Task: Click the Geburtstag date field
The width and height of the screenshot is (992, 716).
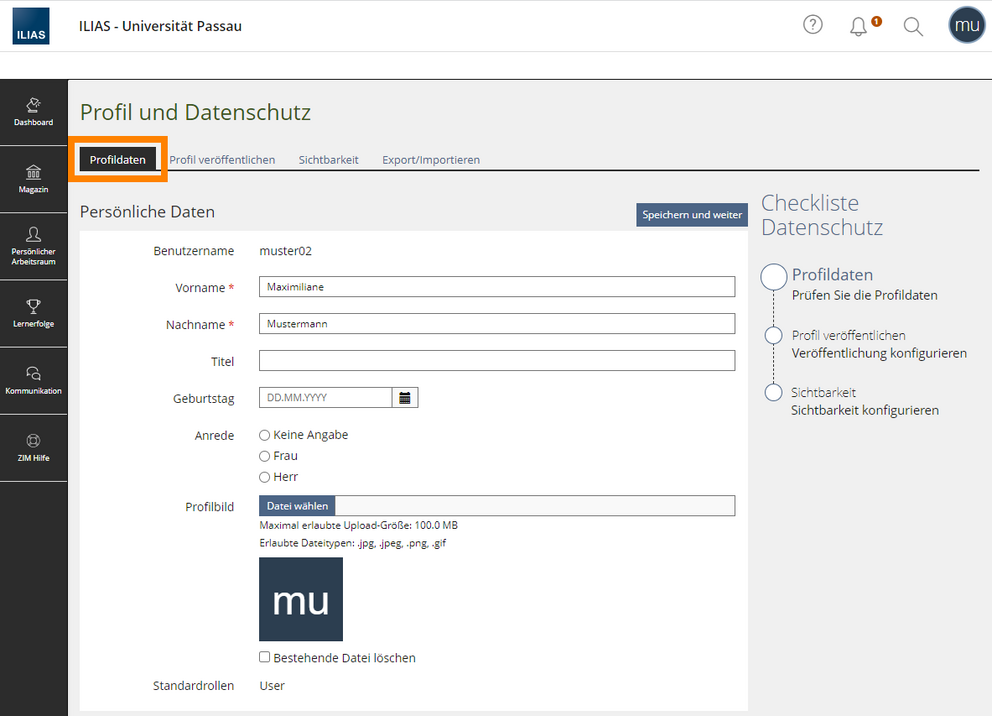Action: (326, 398)
